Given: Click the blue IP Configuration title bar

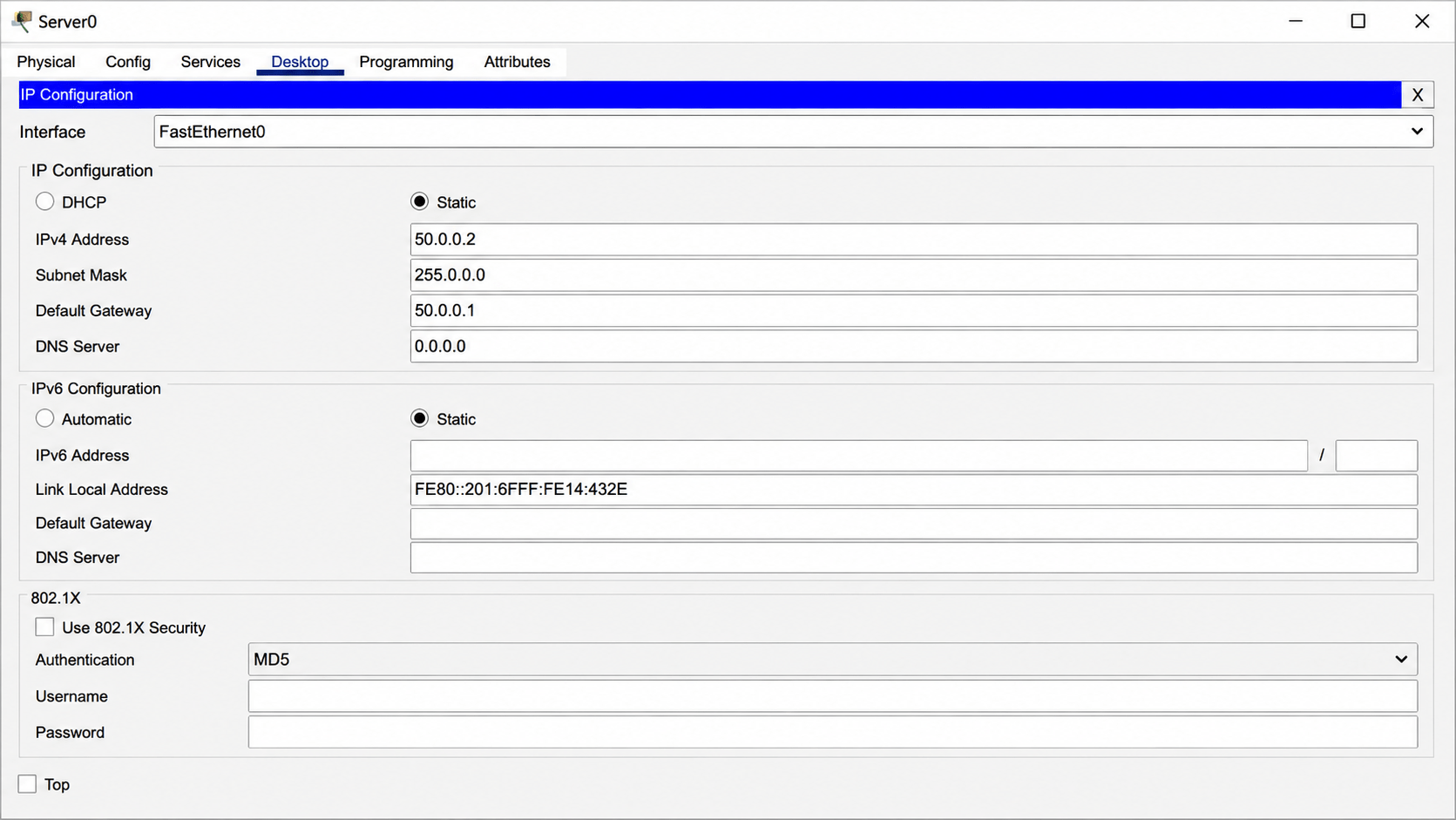Looking at the screenshot, I should tap(709, 95).
